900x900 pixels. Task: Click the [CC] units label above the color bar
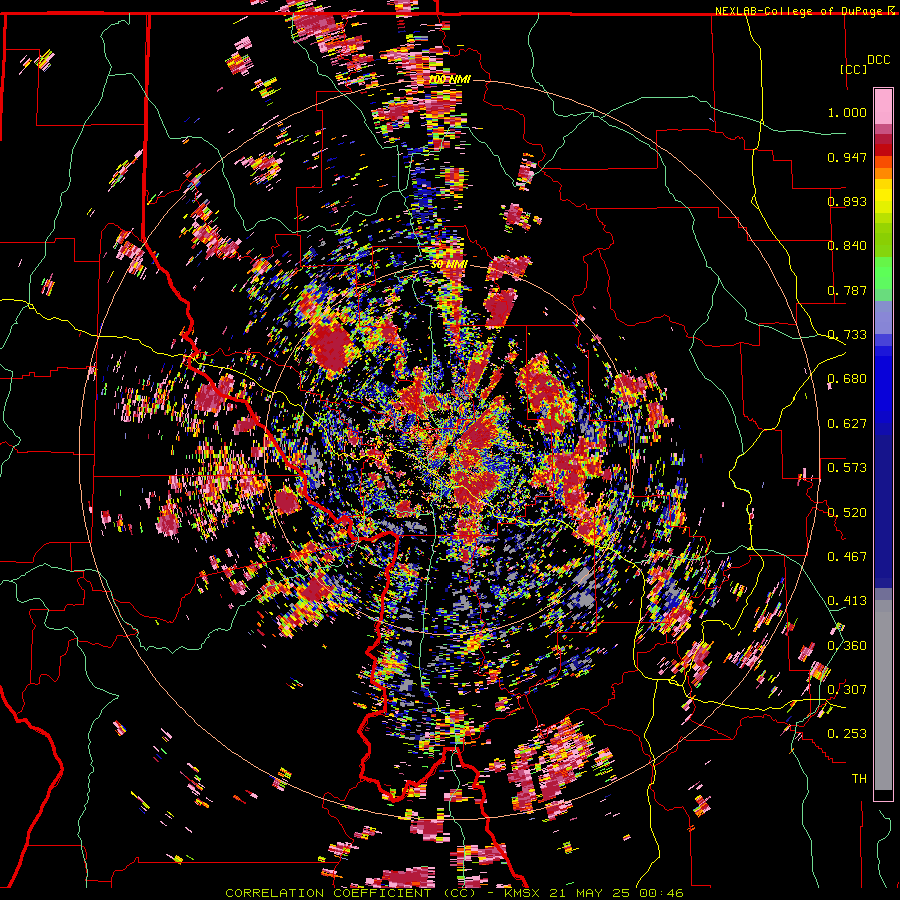pyautogui.click(x=853, y=69)
